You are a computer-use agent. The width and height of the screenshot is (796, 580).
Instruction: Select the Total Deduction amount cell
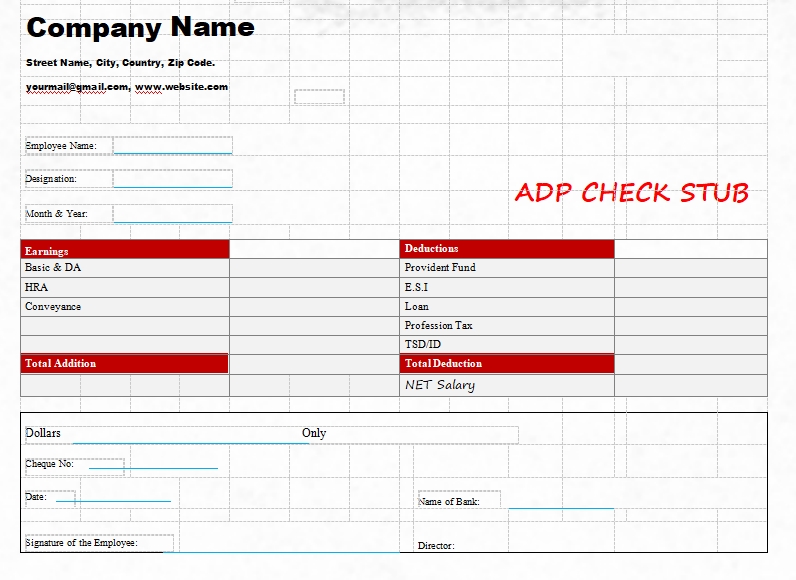[690, 364]
